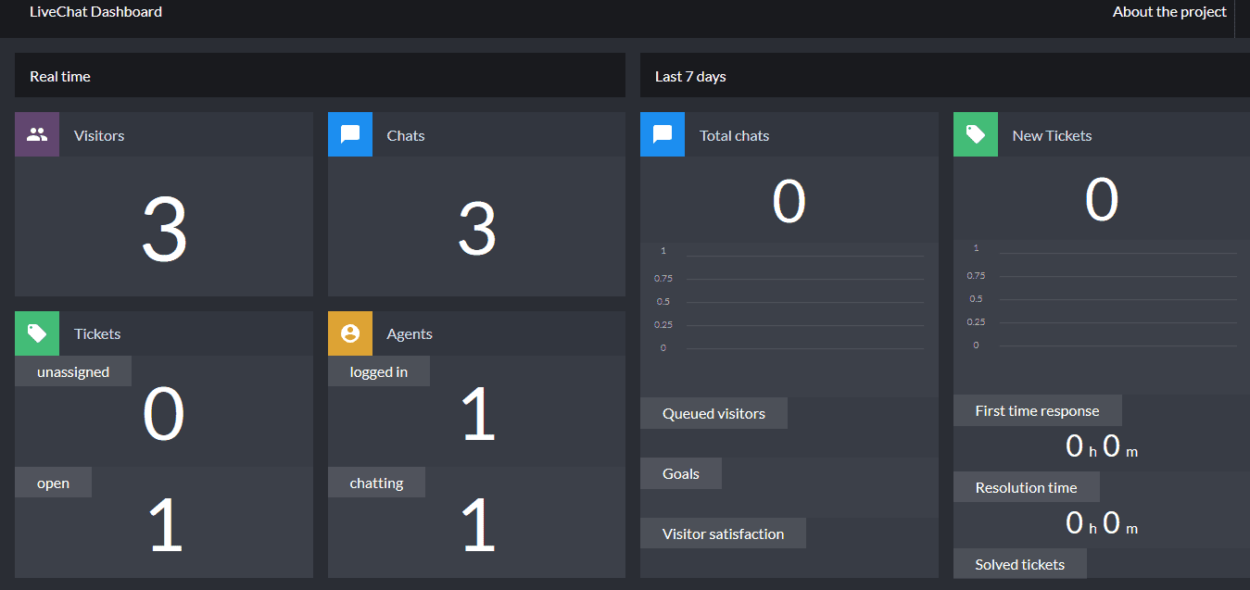1250x590 pixels.
Task: Click the New Tickets count 0
Action: coord(1102,199)
